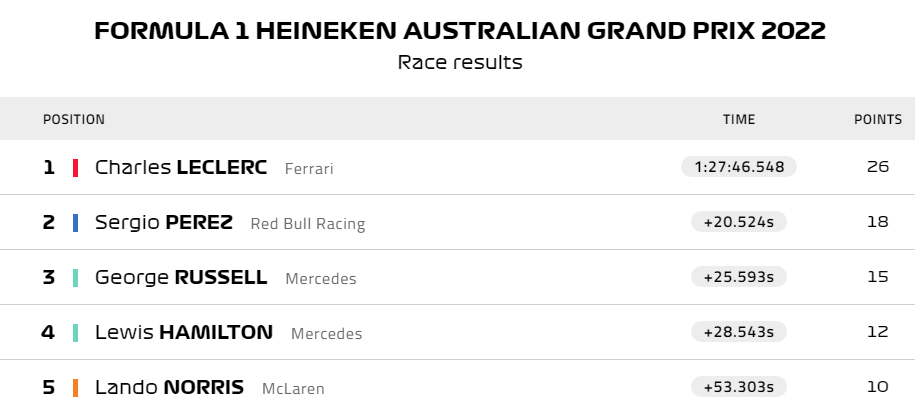Click the +20.524s time gap badge
915x407 pixels.
click(x=739, y=222)
